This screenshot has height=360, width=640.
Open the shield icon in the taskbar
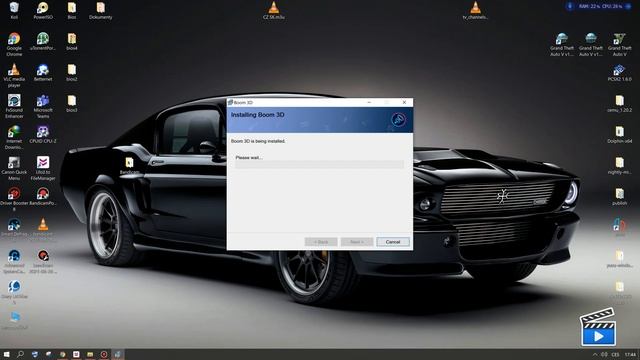pos(35,354)
